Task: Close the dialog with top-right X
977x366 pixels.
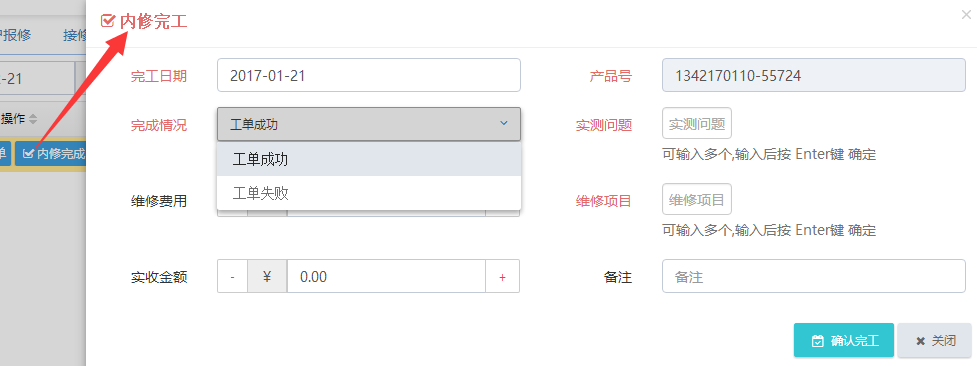Action: click(x=966, y=14)
